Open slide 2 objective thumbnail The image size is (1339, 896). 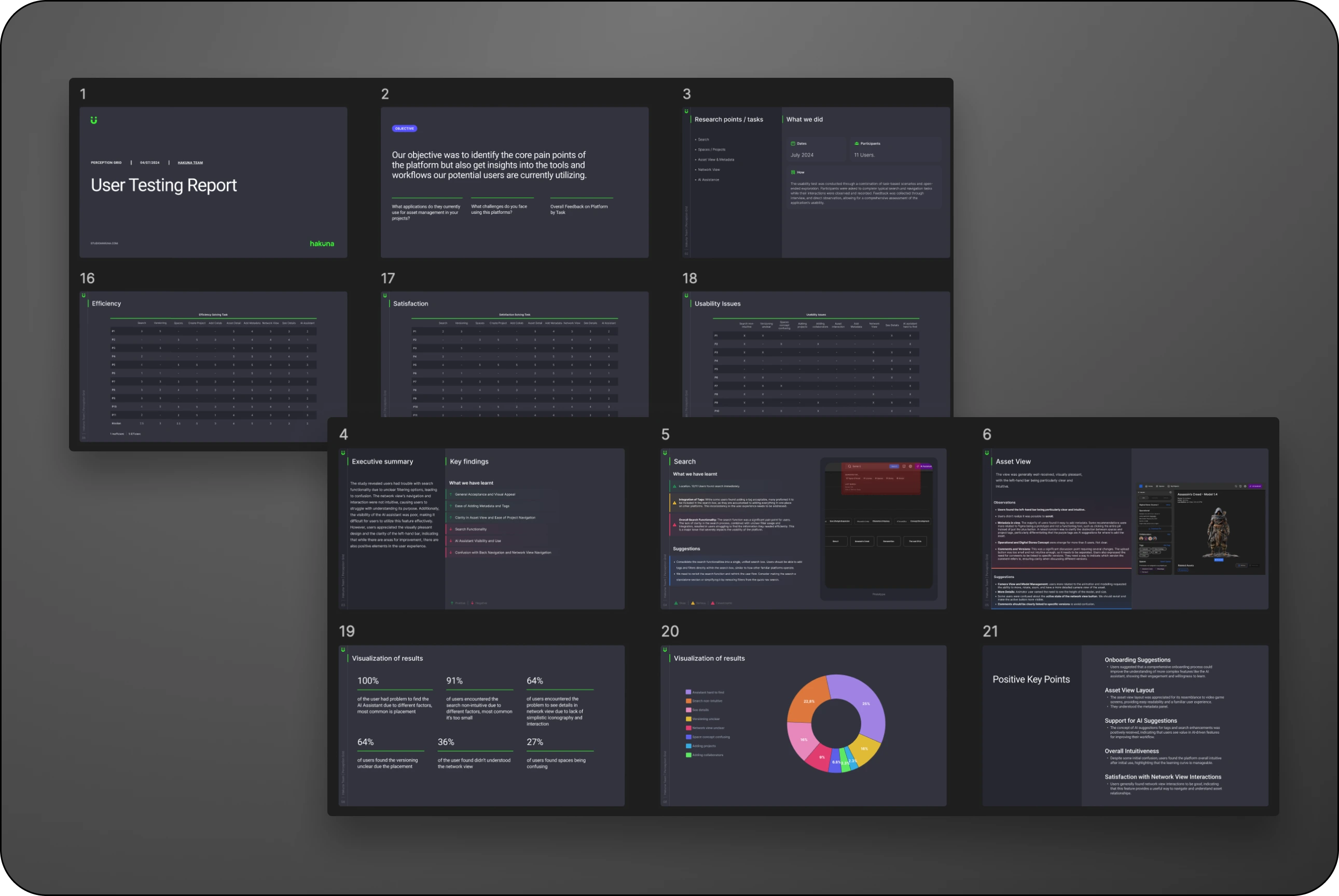[515, 182]
